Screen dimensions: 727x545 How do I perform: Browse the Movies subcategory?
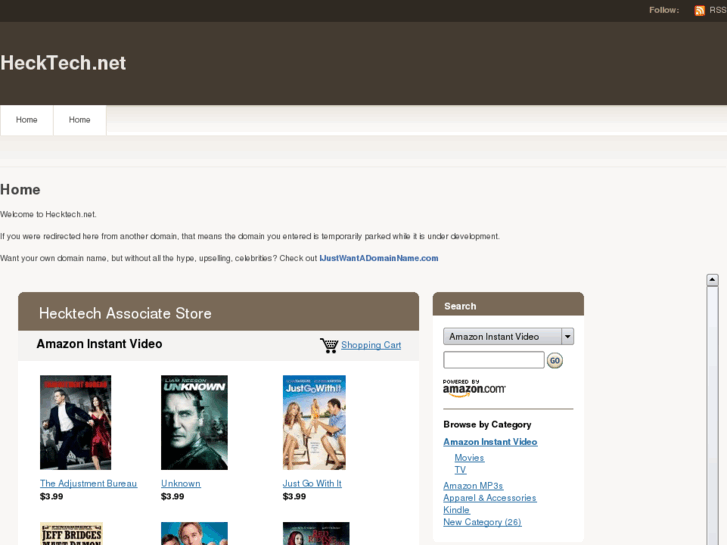[469, 458]
